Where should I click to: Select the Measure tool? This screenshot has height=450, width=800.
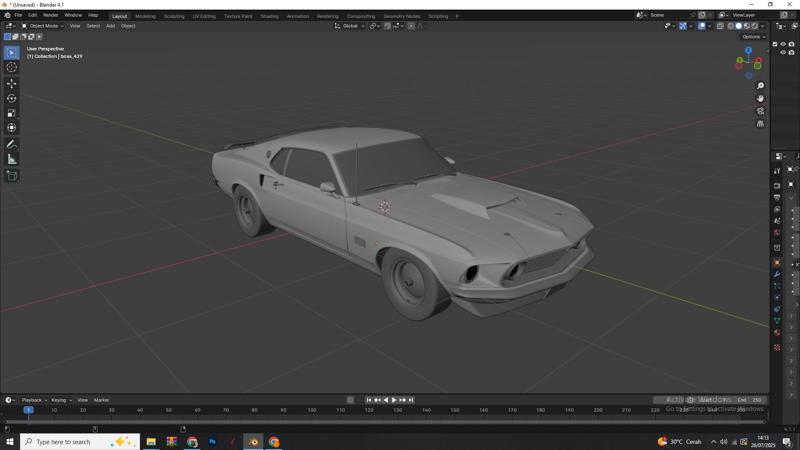[11, 160]
